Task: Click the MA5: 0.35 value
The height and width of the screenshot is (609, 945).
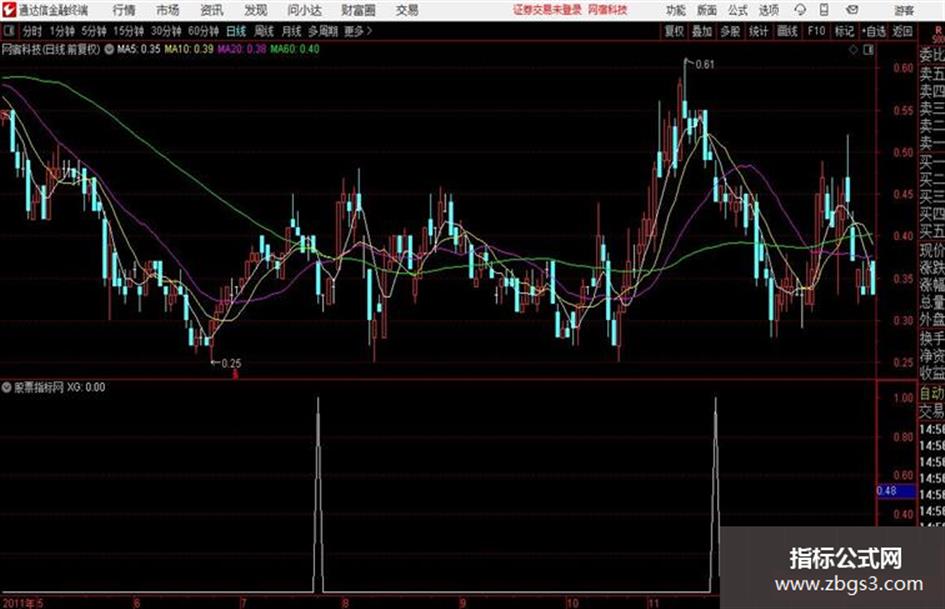Action: click(139, 49)
